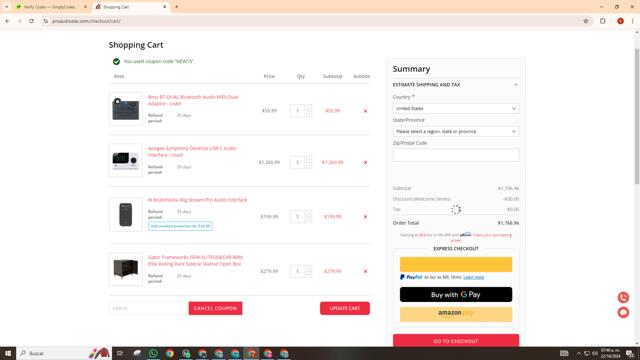Remove the Boss BT-DUAL adaptor from cart
The width and height of the screenshot is (640, 360).
(365, 111)
